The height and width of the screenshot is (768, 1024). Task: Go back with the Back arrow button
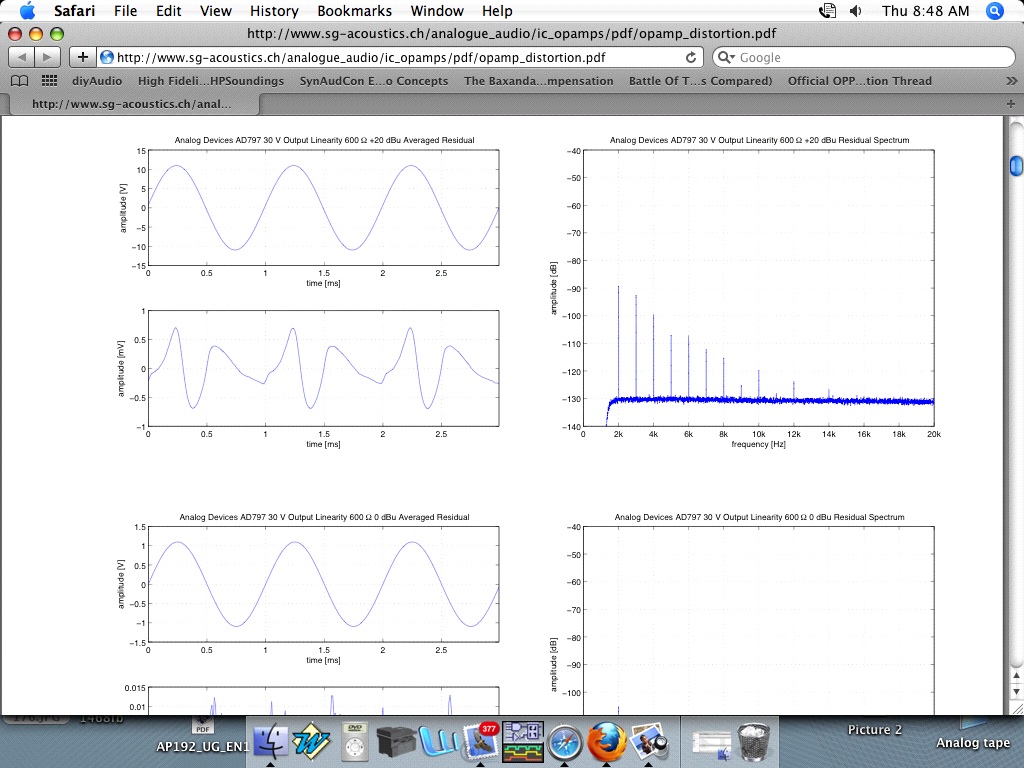(x=22, y=57)
